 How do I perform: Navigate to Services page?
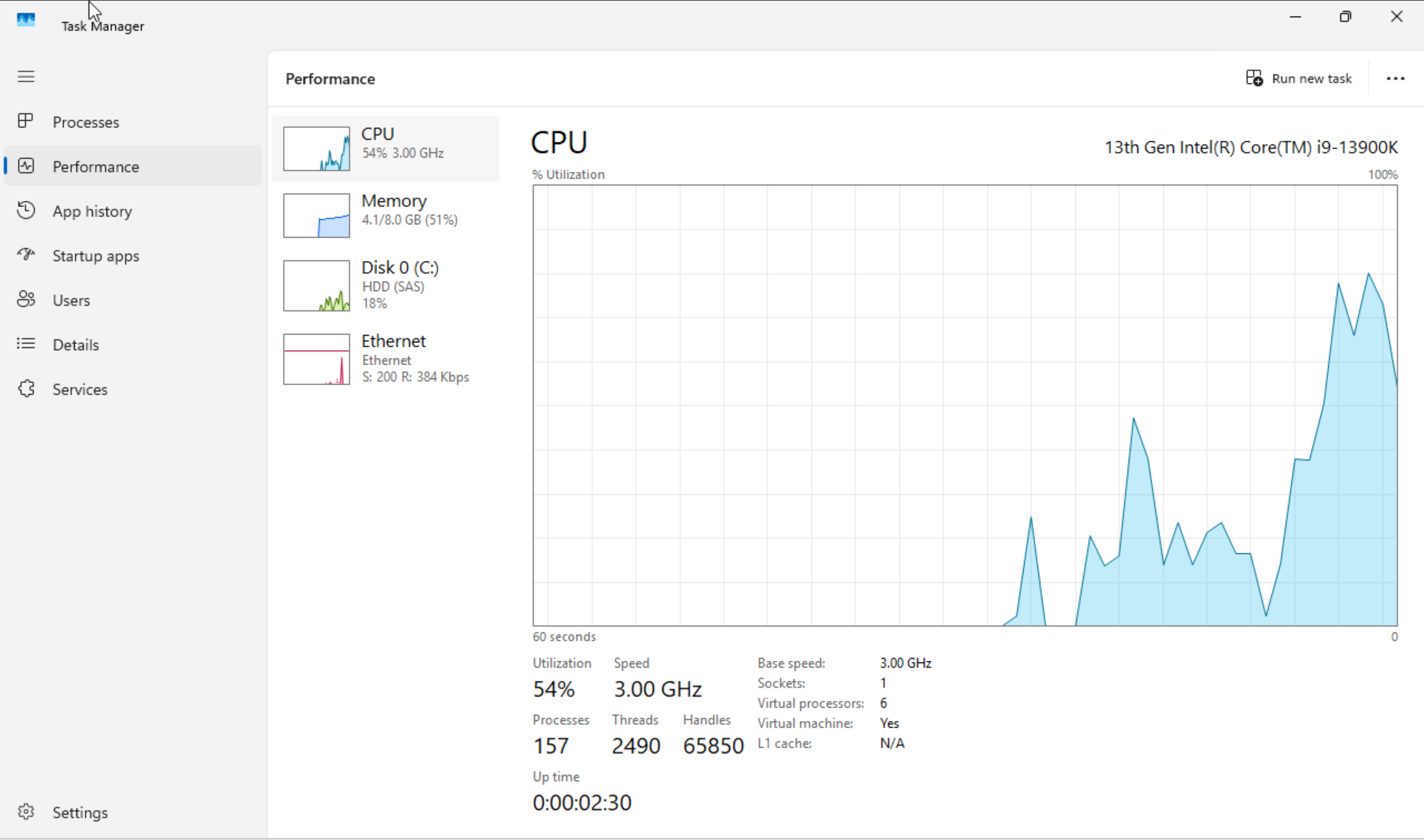point(133,390)
